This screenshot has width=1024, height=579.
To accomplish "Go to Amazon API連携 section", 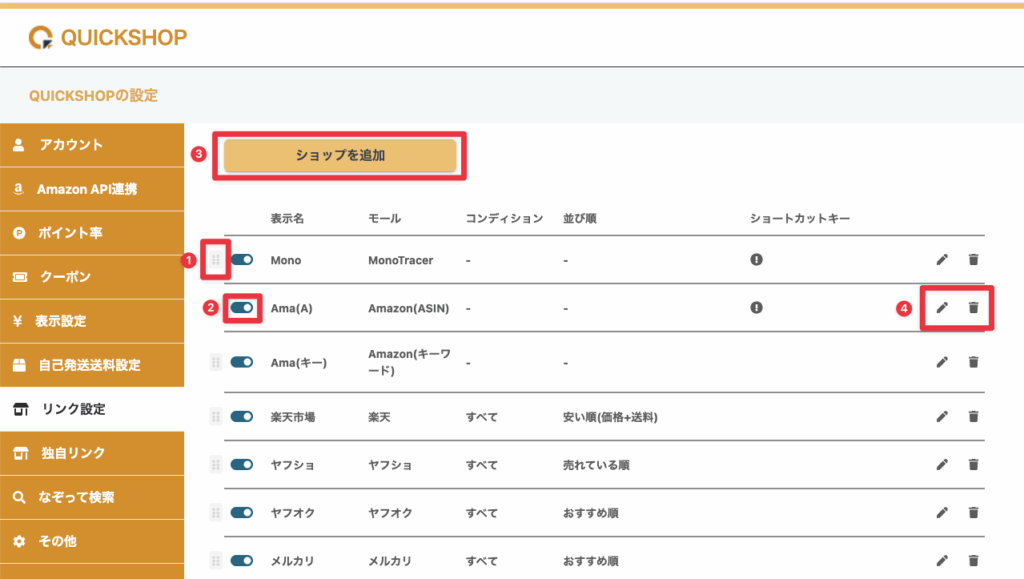I will click(92, 189).
